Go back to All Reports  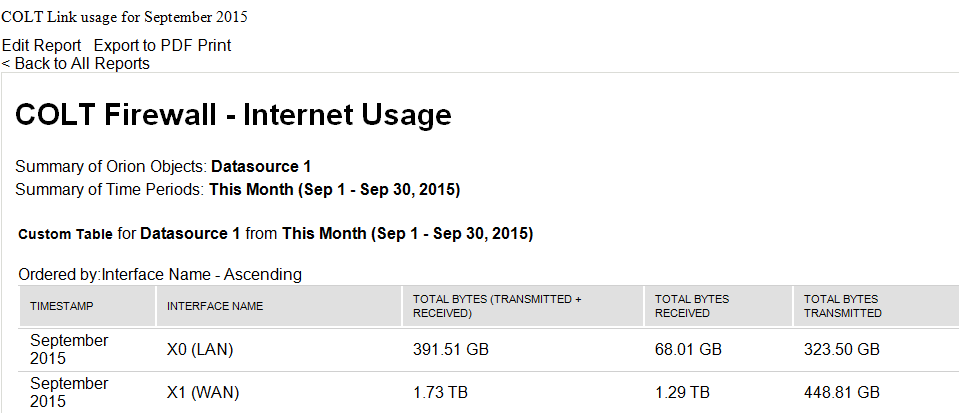pyautogui.click(x=76, y=64)
